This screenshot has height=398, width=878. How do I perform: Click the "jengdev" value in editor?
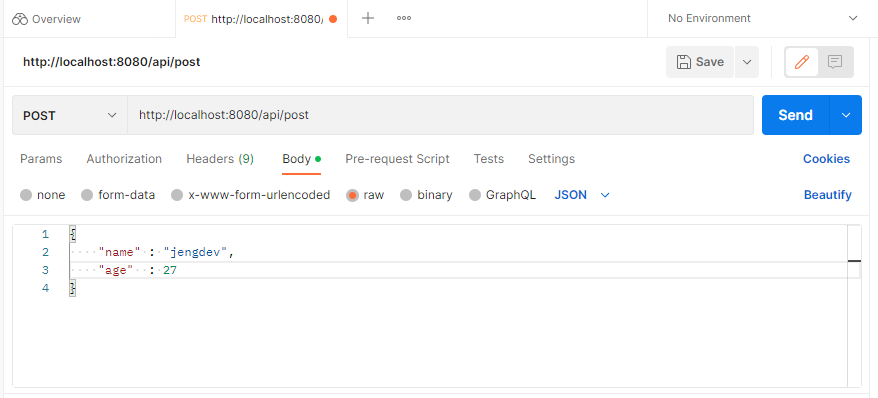tap(195, 252)
